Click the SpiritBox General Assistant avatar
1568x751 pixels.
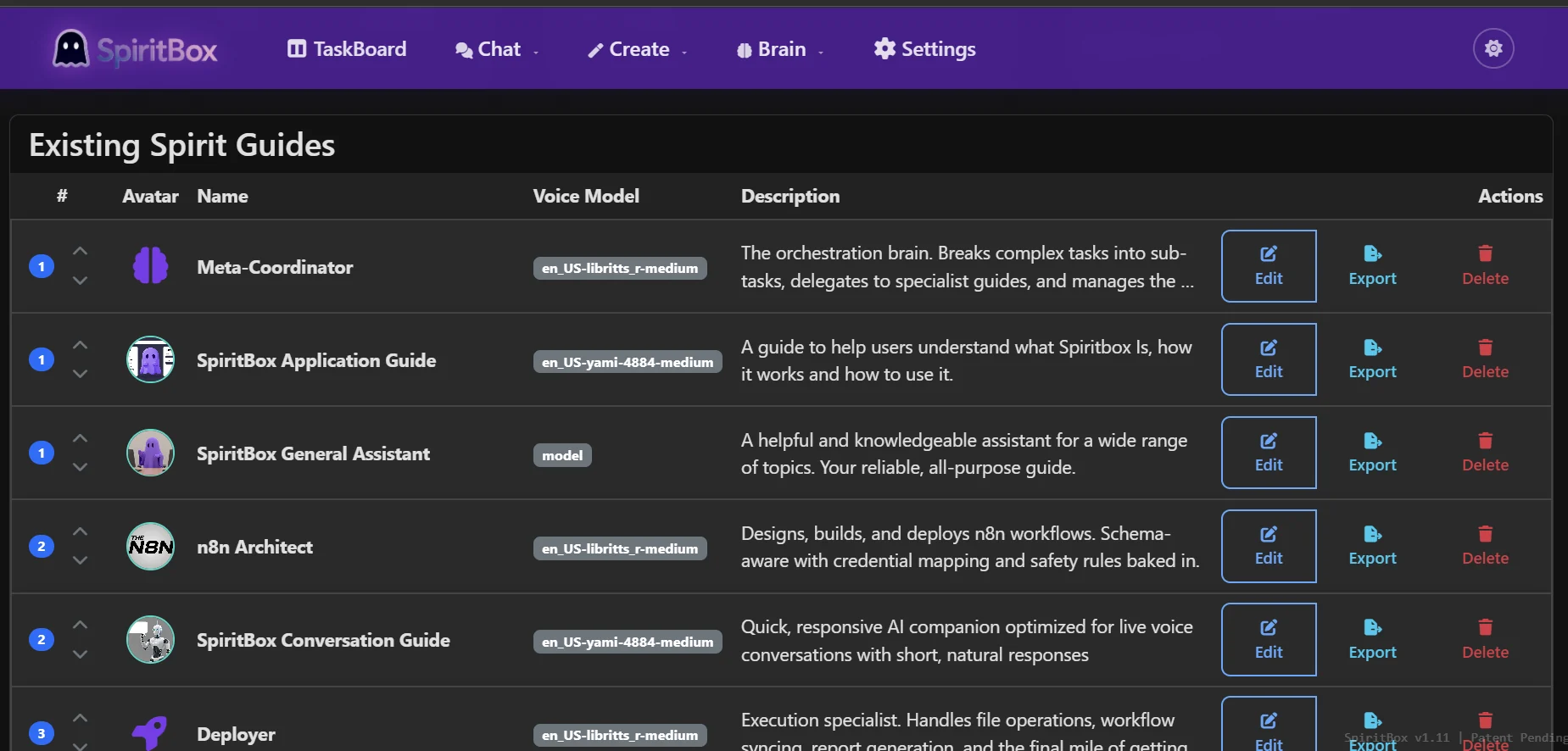click(x=150, y=453)
